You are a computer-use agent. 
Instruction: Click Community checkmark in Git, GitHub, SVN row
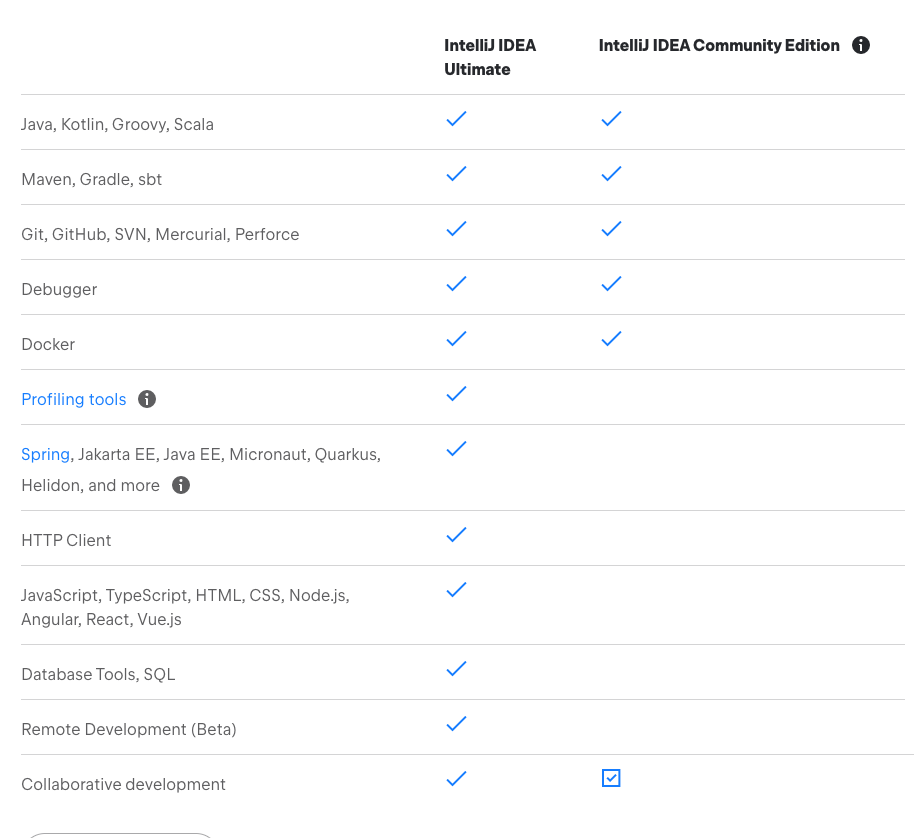coord(611,228)
